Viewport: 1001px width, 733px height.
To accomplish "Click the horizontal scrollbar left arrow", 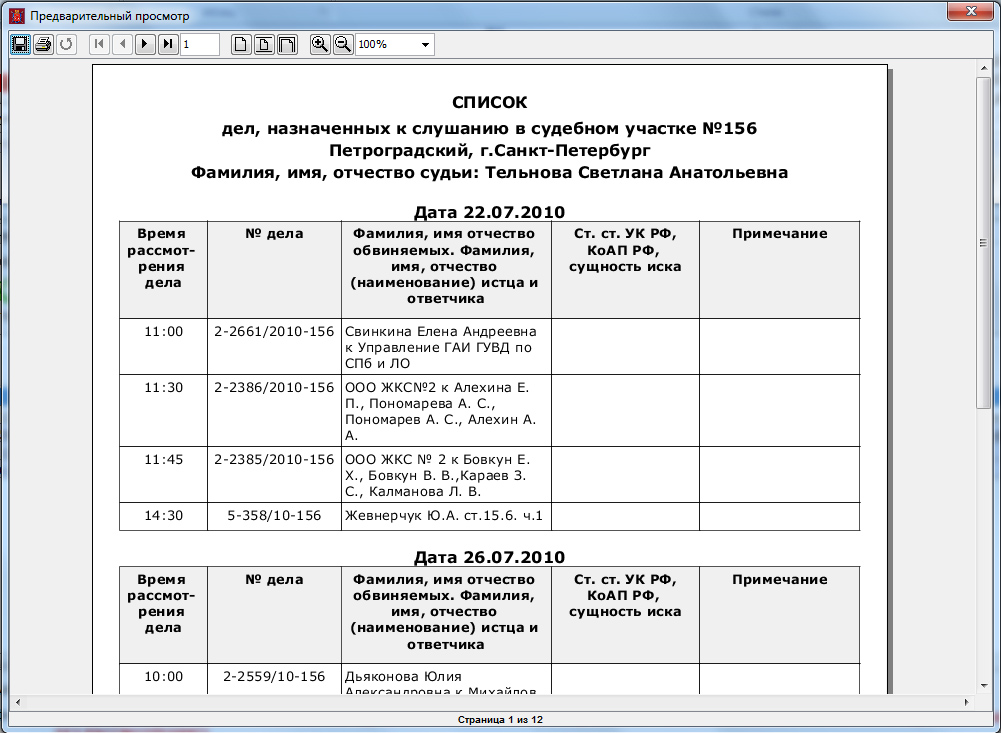I will pos(17,702).
